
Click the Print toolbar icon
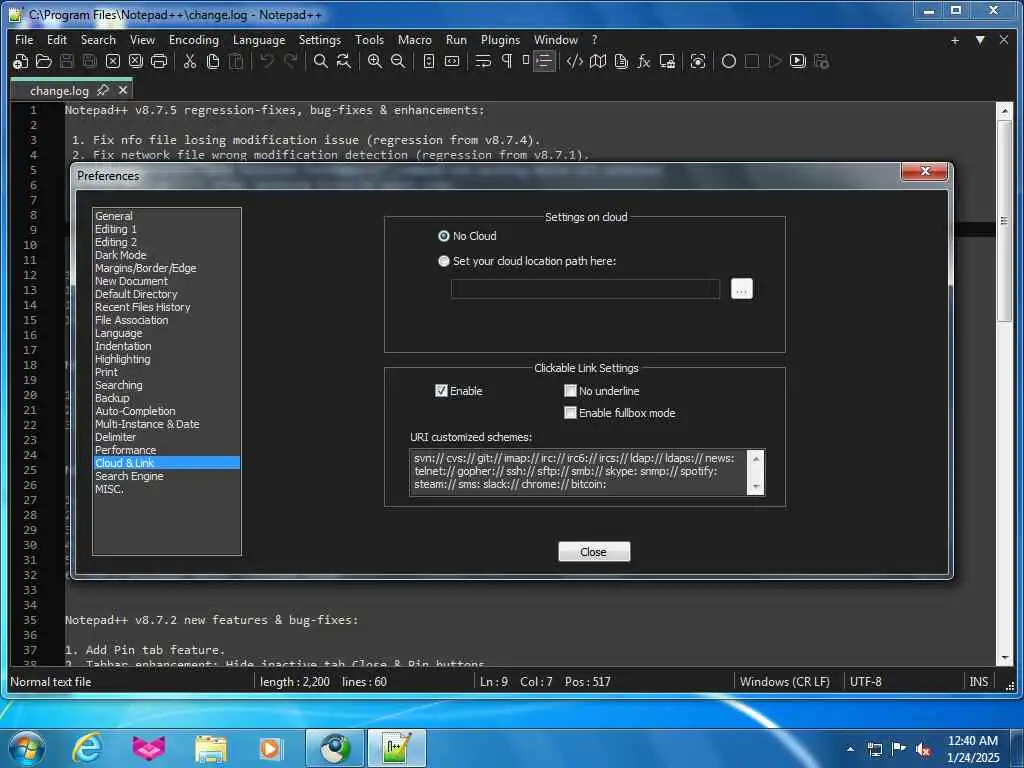click(x=159, y=61)
